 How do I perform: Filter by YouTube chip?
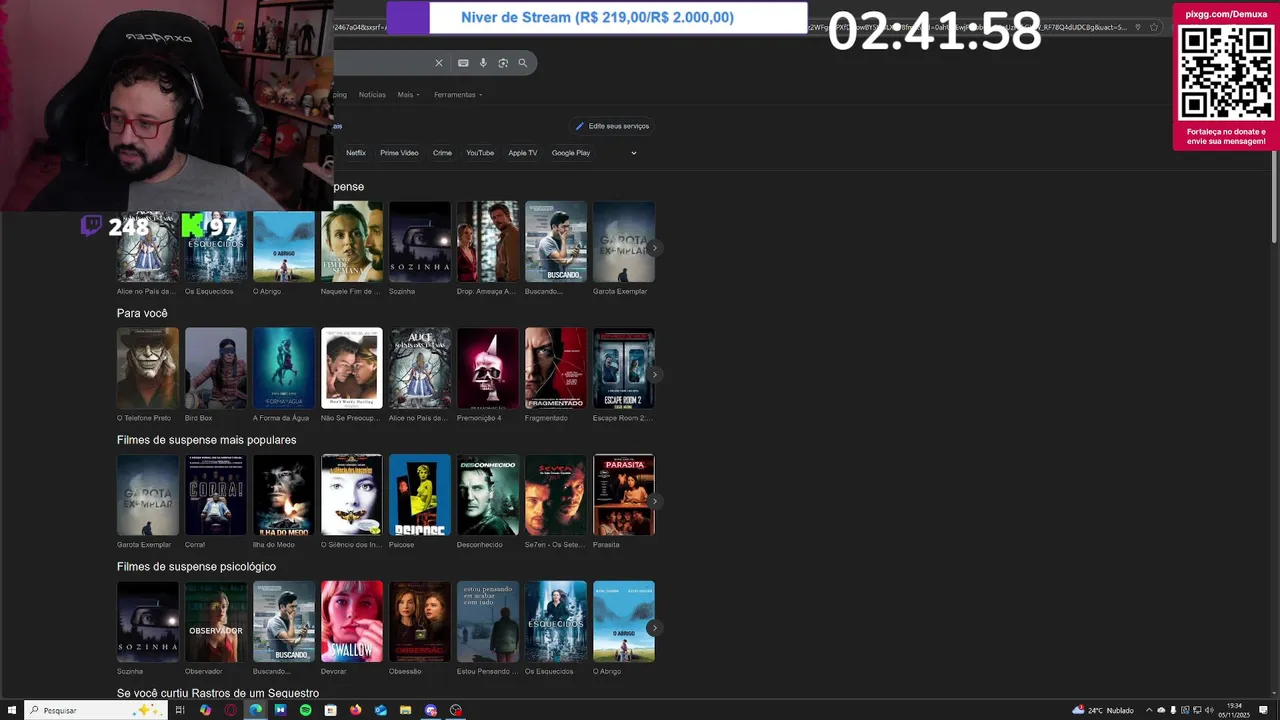pyautogui.click(x=480, y=153)
